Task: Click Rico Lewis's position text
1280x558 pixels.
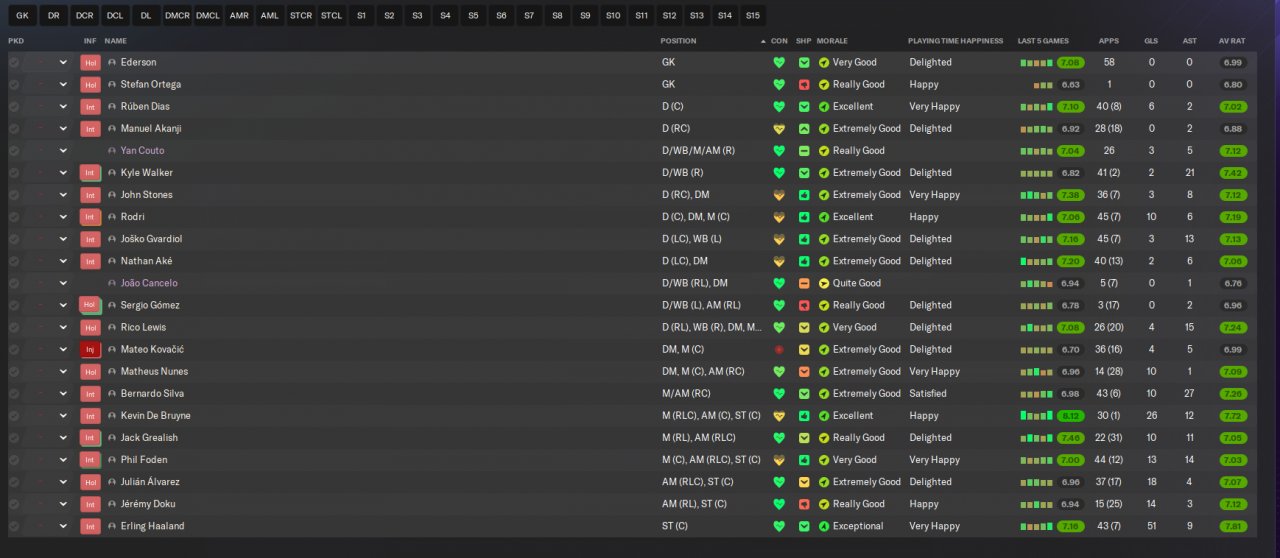Action: tap(711, 327)
